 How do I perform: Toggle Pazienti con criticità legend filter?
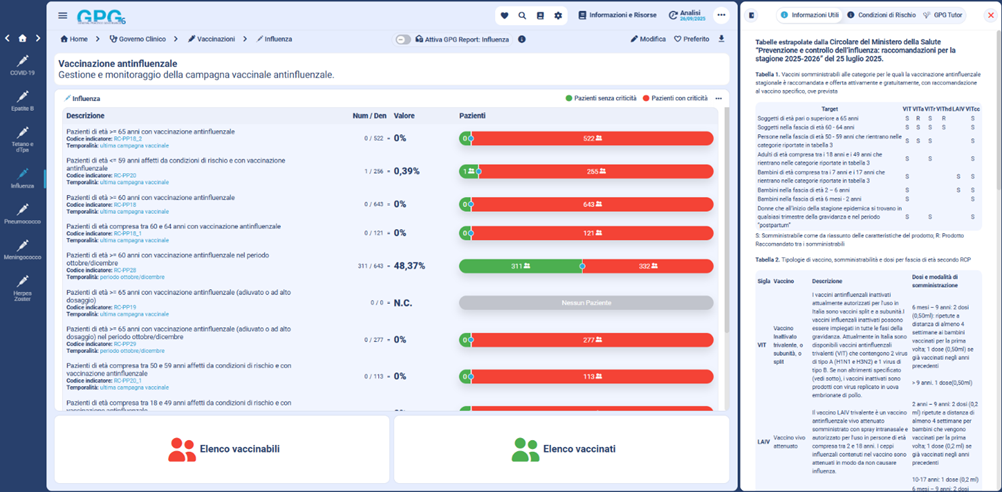point(675,99)
